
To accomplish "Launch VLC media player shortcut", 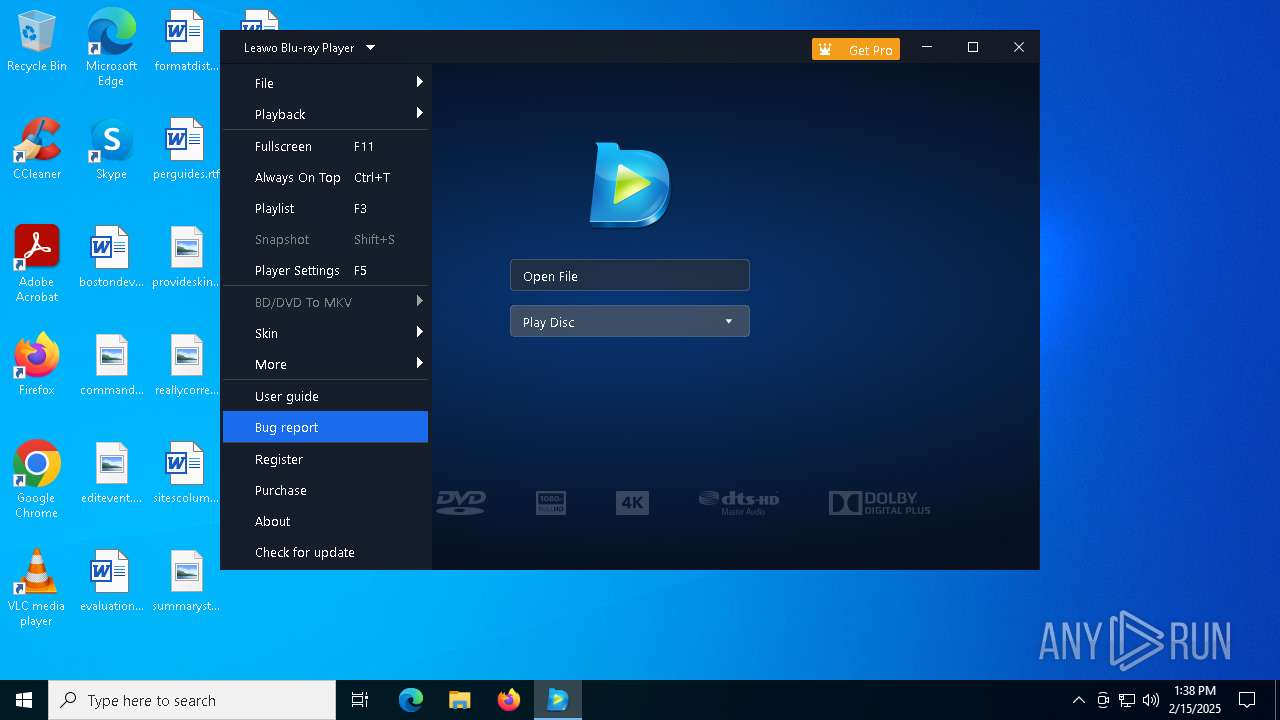I will pyautogui.click(x=37, y=588).
